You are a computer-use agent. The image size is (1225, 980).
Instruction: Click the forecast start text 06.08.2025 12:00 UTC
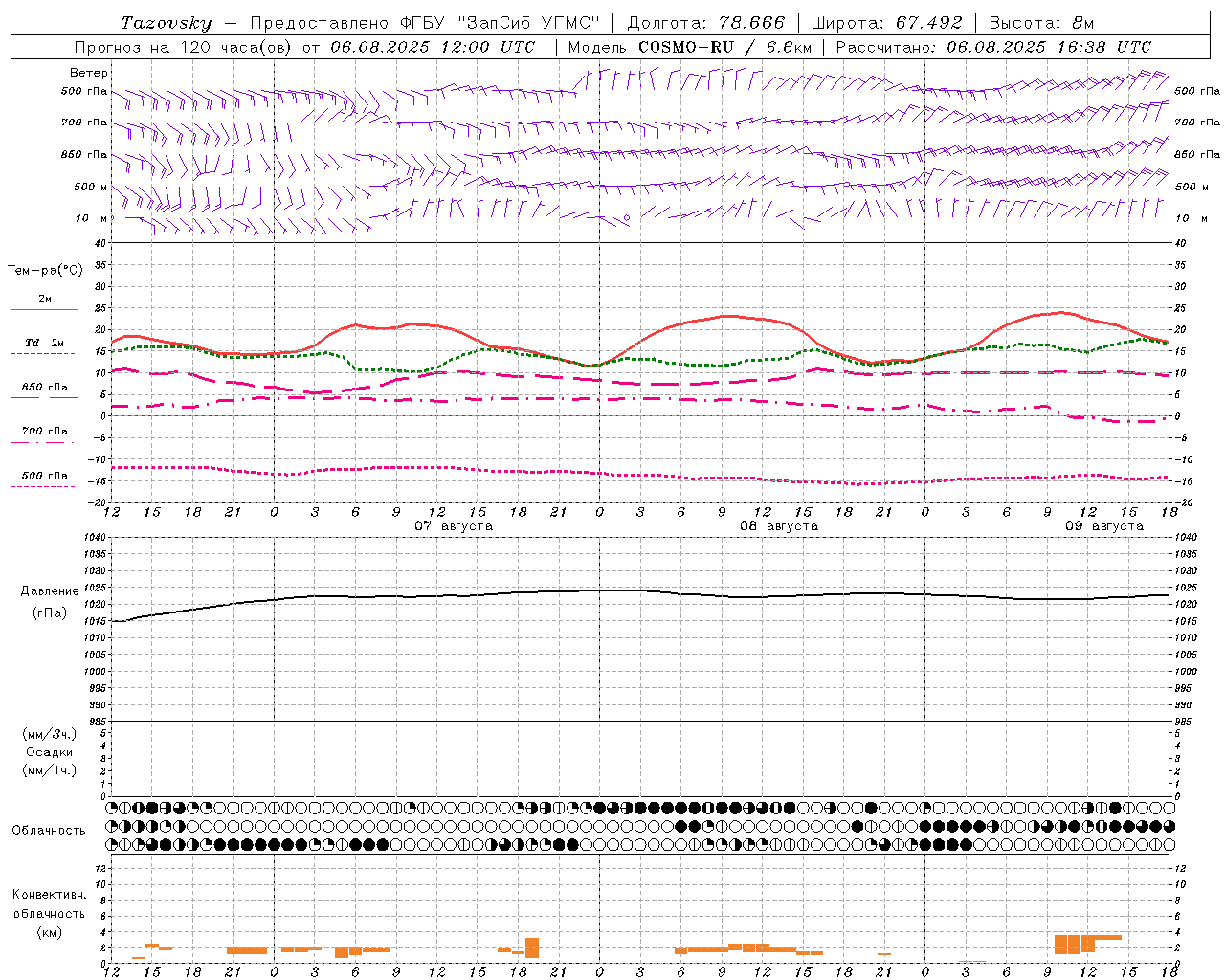pyautogui.click(x=433, y=47)
